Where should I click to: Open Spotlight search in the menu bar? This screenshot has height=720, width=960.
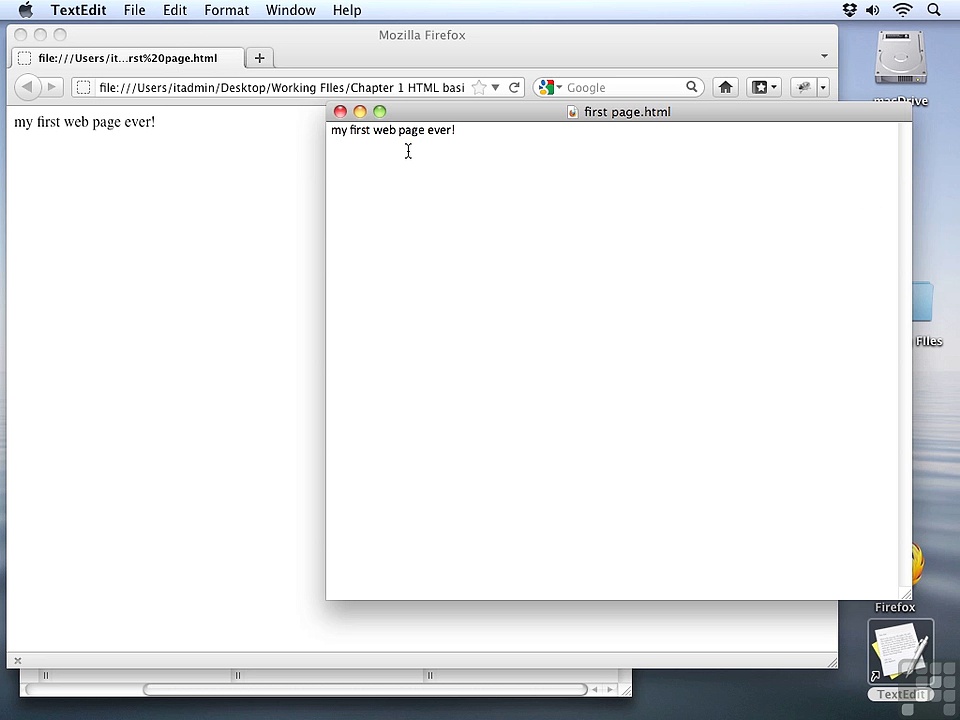(933, 10)
